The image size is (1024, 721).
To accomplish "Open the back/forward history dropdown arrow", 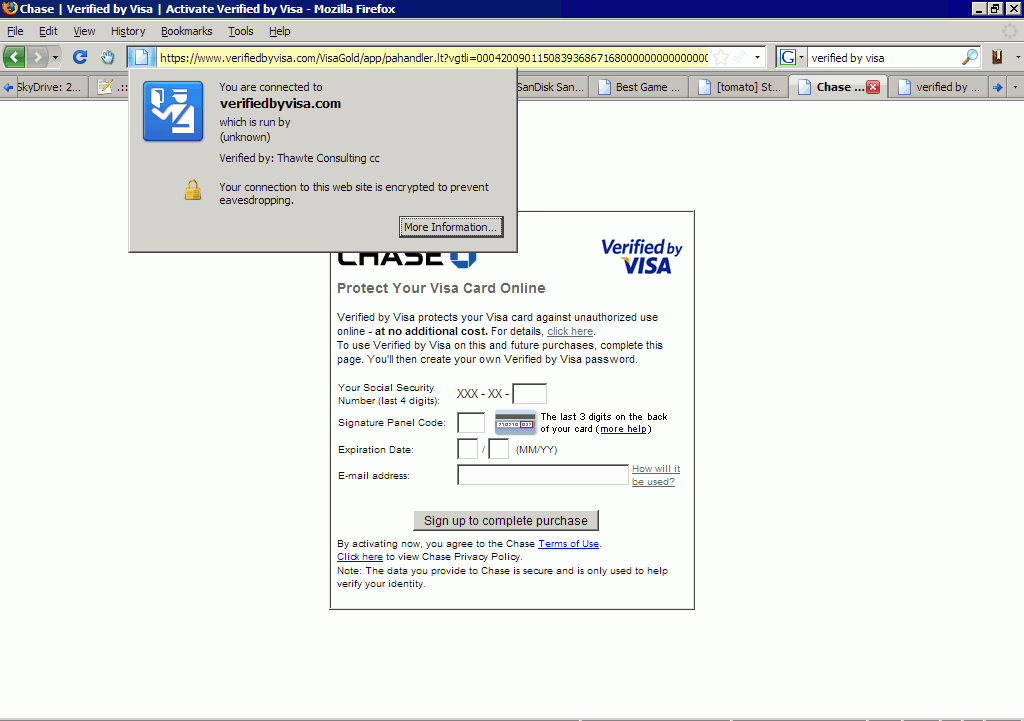I will [x=56, y=57].
